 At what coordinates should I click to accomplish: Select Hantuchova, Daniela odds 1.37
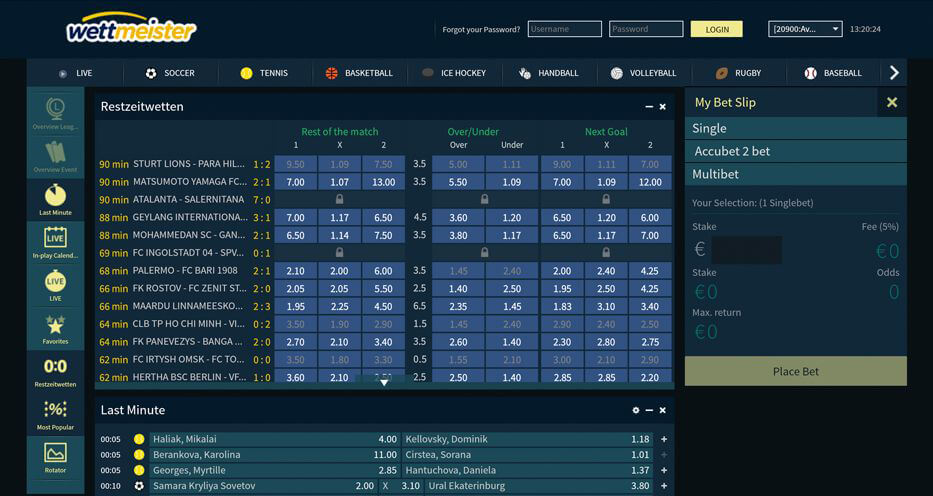click(640, 470)
